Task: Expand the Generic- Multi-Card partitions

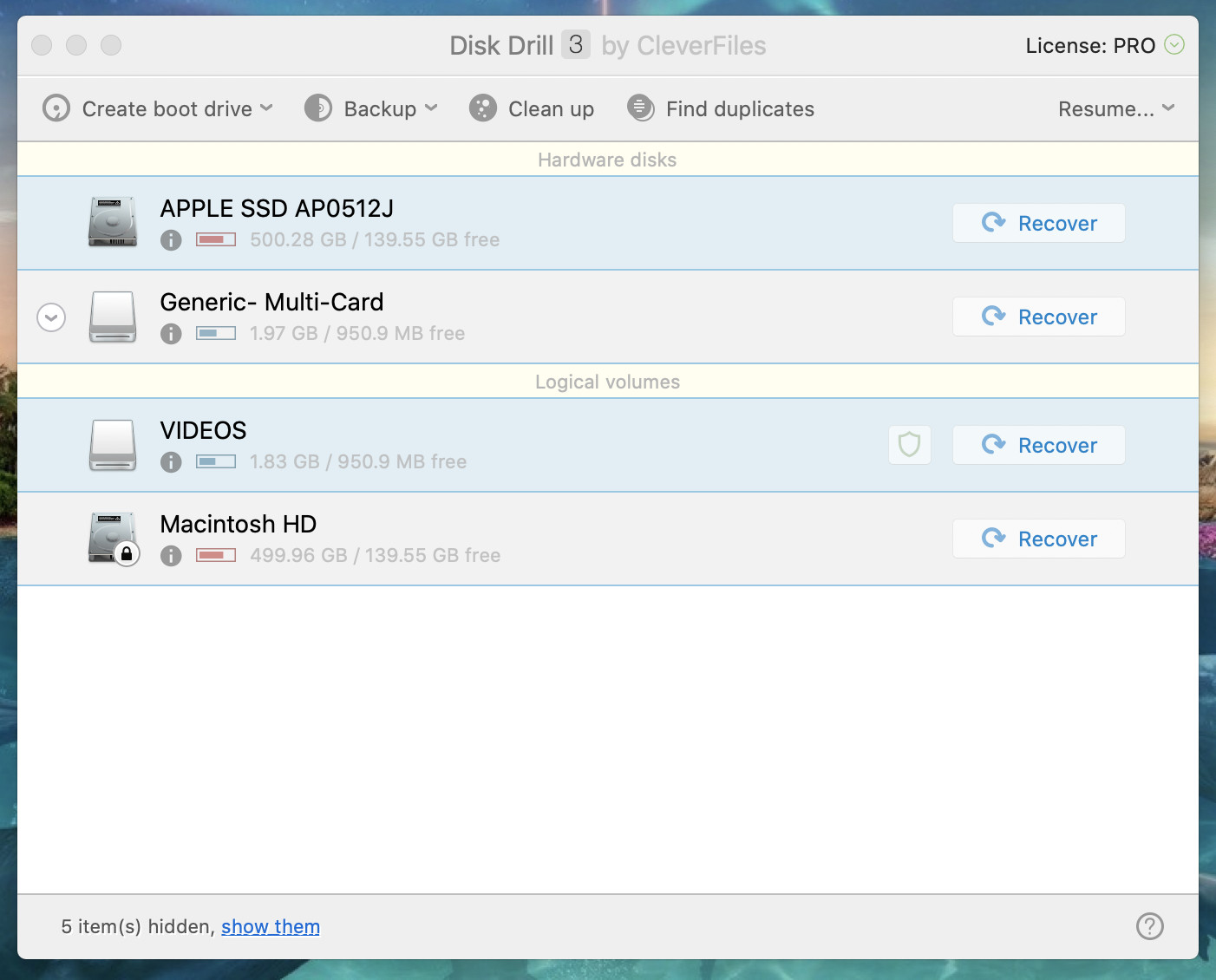Action: (x=51, y=317)
